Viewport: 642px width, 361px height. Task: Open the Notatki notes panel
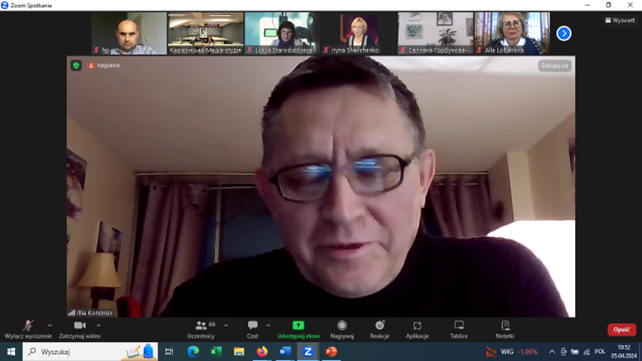(x=505, y=329)
